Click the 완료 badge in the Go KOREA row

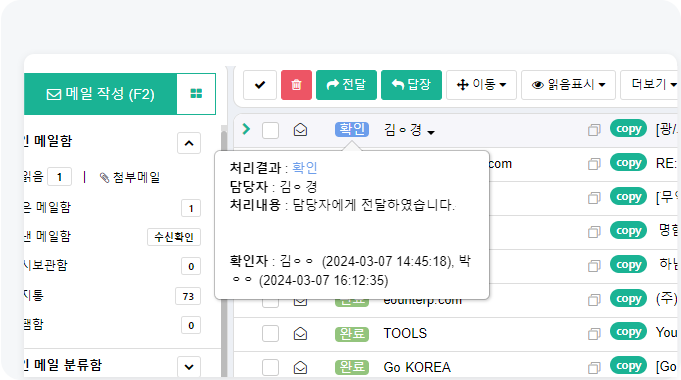click(x=352, y=367)
